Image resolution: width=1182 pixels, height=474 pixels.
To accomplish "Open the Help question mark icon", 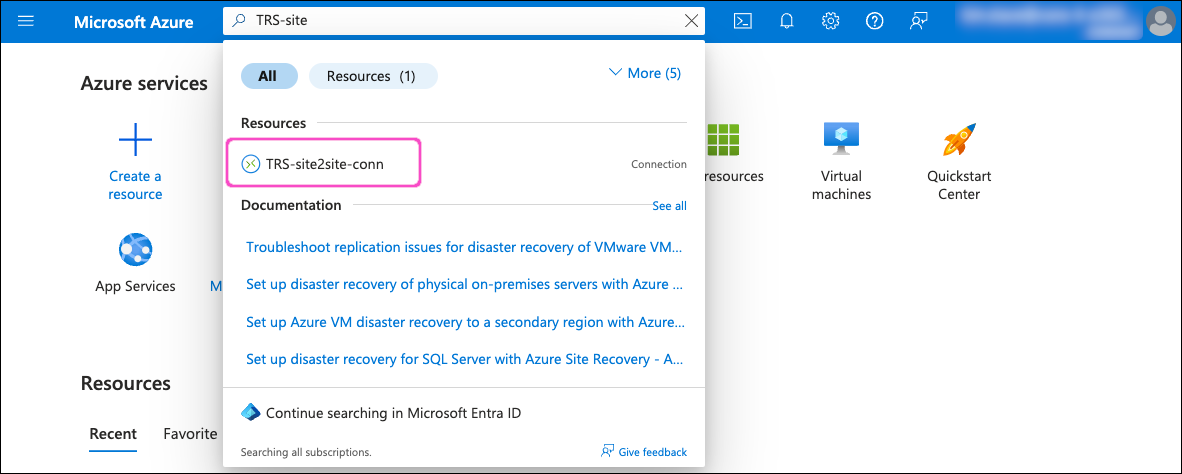I will coord(874,21).
